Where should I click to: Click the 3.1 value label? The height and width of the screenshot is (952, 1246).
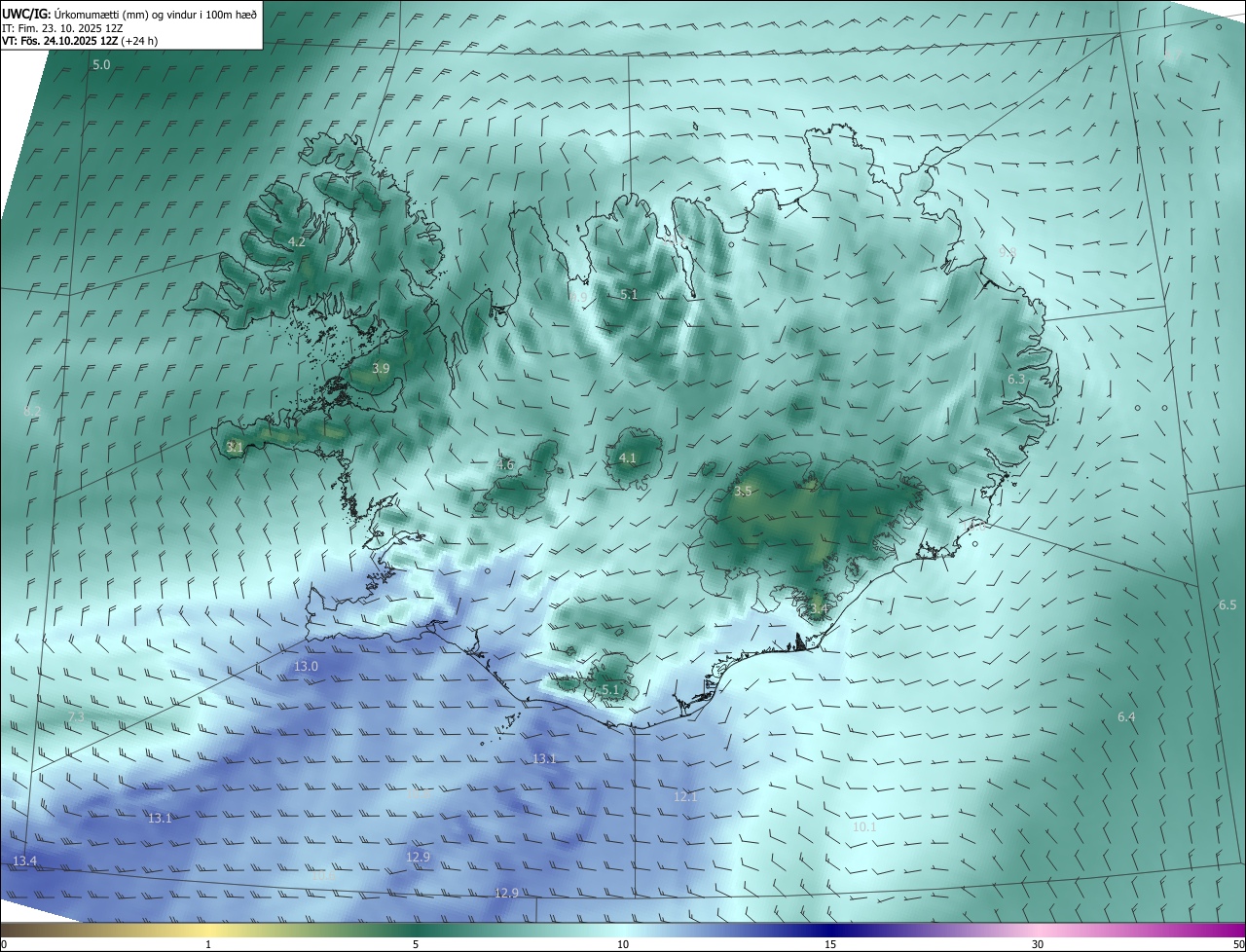pyautogui.click(x=234, y=448)
